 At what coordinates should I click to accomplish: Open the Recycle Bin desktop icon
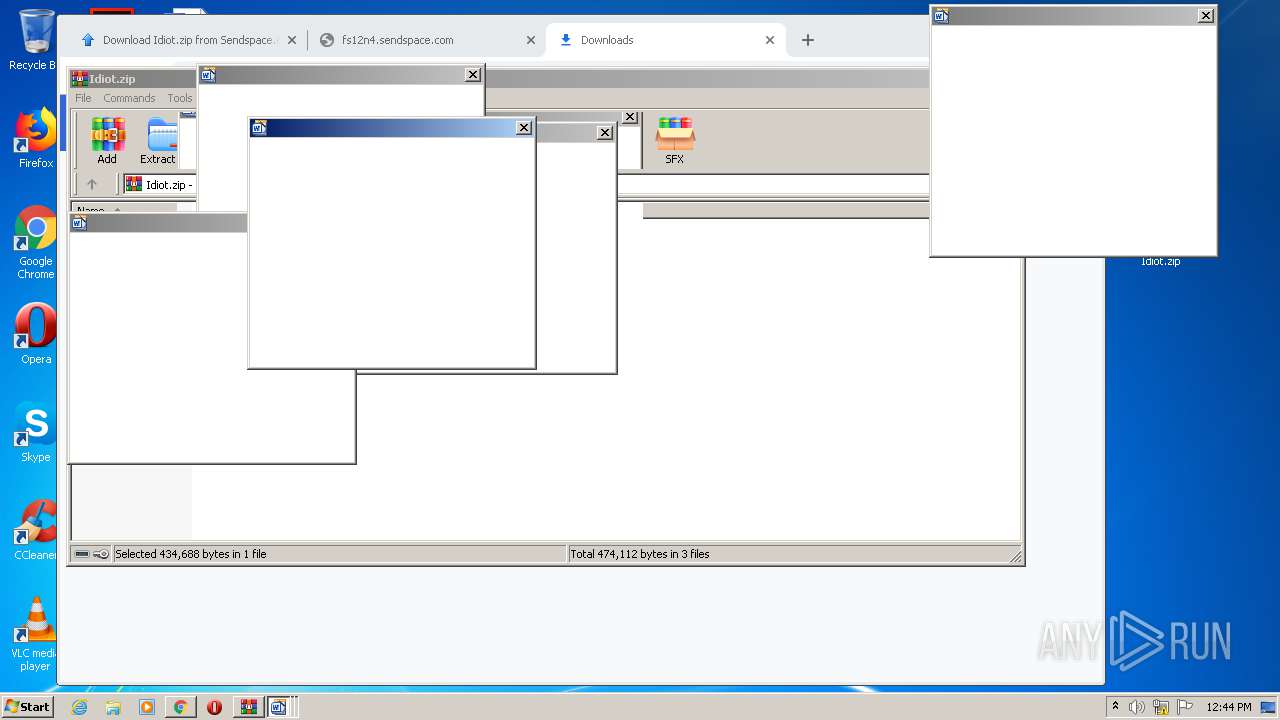34,40
